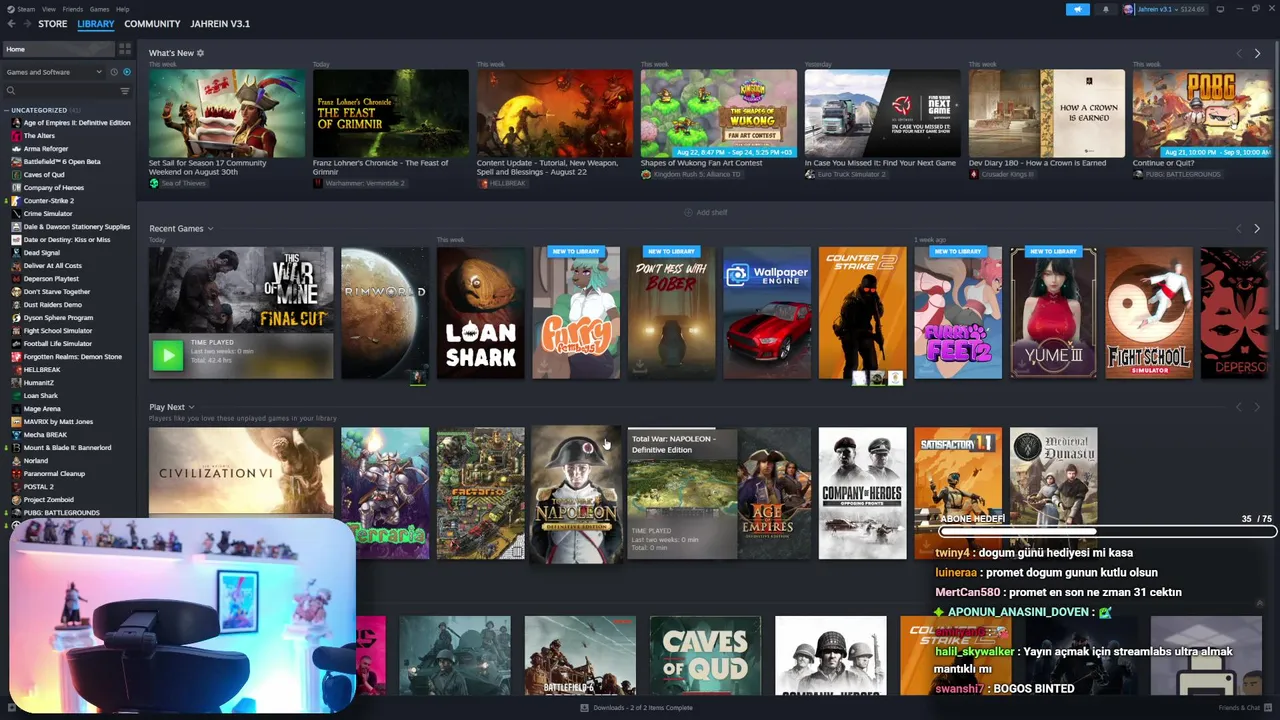Open the Help menu
The height and width of the screenshot is (720, 1280).
click(x=122, y=9)
